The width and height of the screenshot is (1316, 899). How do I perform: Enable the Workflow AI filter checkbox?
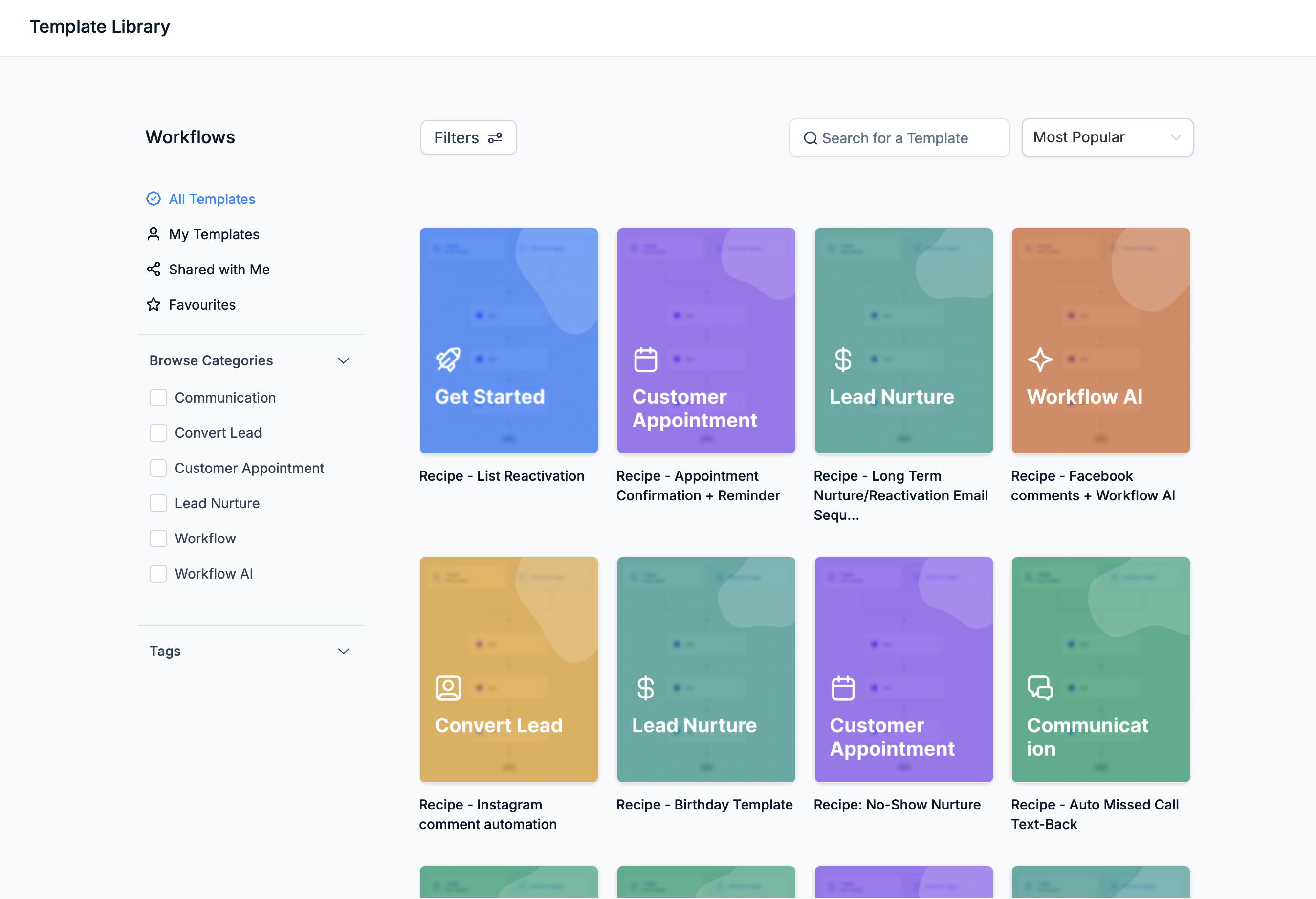(x=158, y=573)
